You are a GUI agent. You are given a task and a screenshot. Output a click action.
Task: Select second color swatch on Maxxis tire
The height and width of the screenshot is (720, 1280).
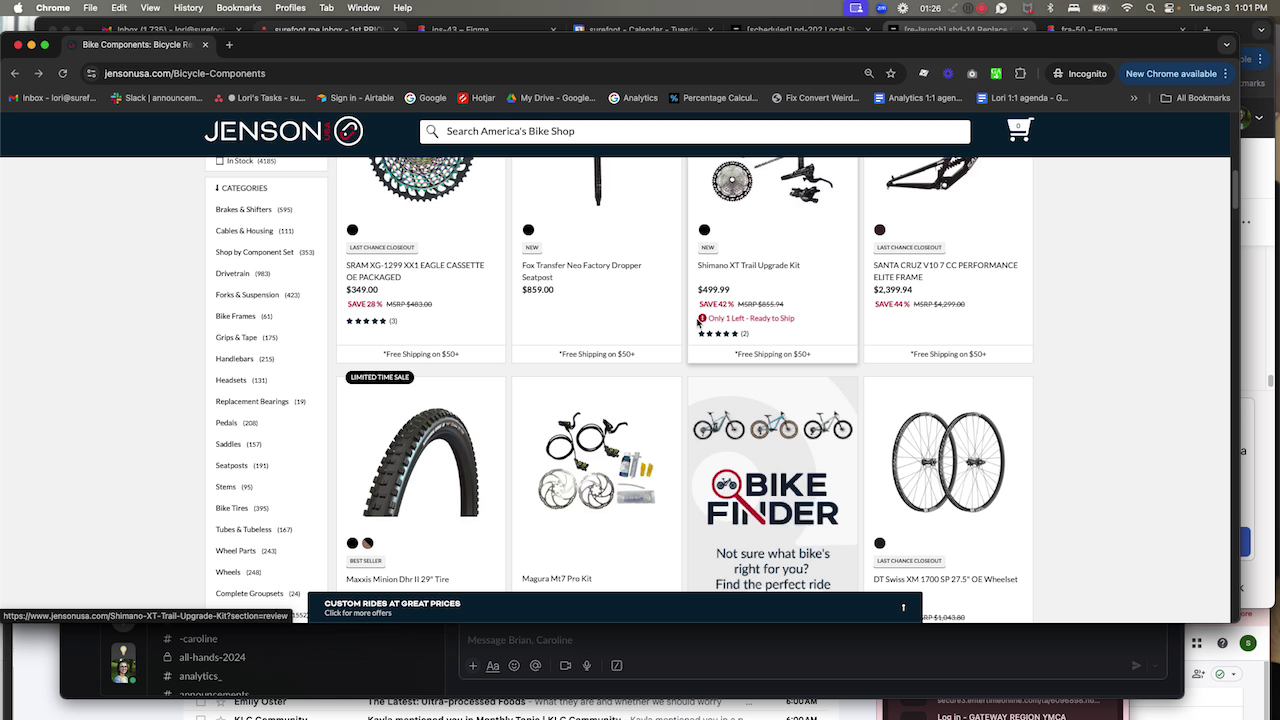[x=368, y=543]
